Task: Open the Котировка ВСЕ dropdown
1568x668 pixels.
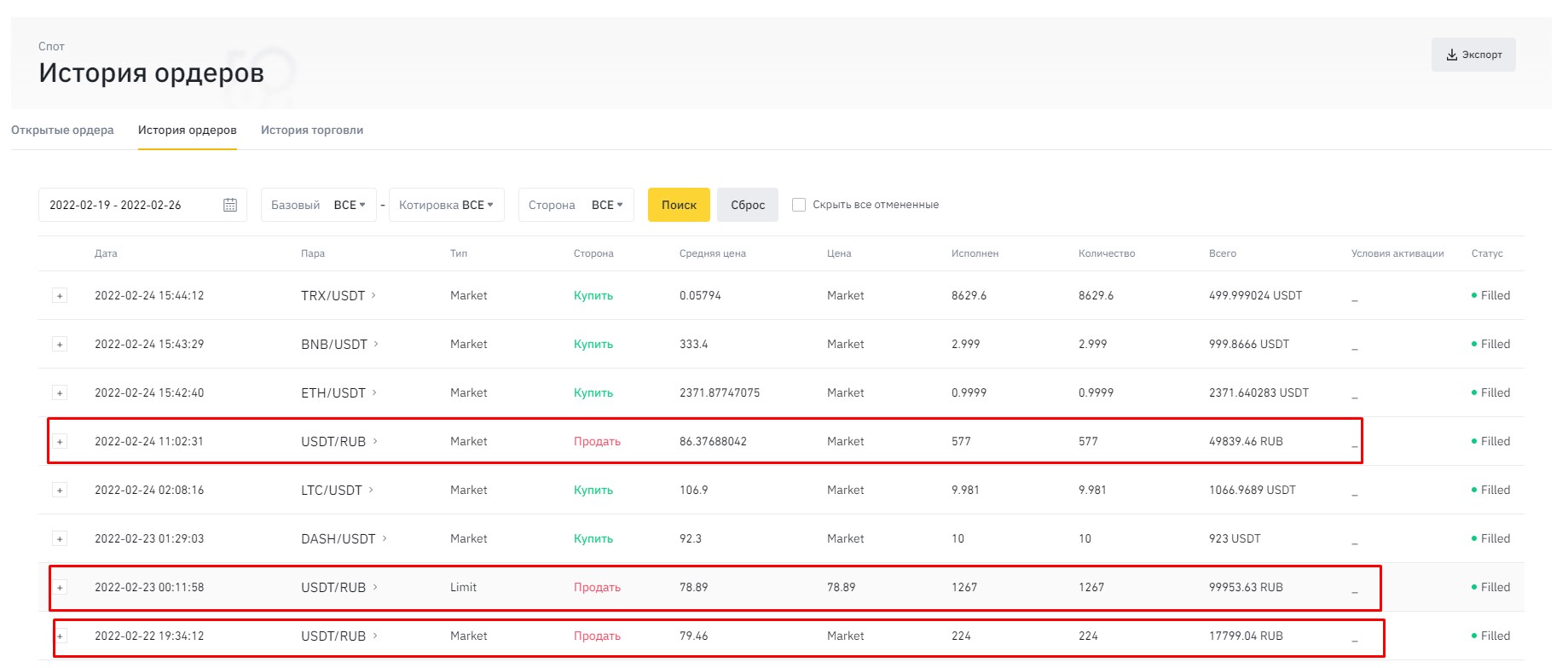Action: coord(447,205)
